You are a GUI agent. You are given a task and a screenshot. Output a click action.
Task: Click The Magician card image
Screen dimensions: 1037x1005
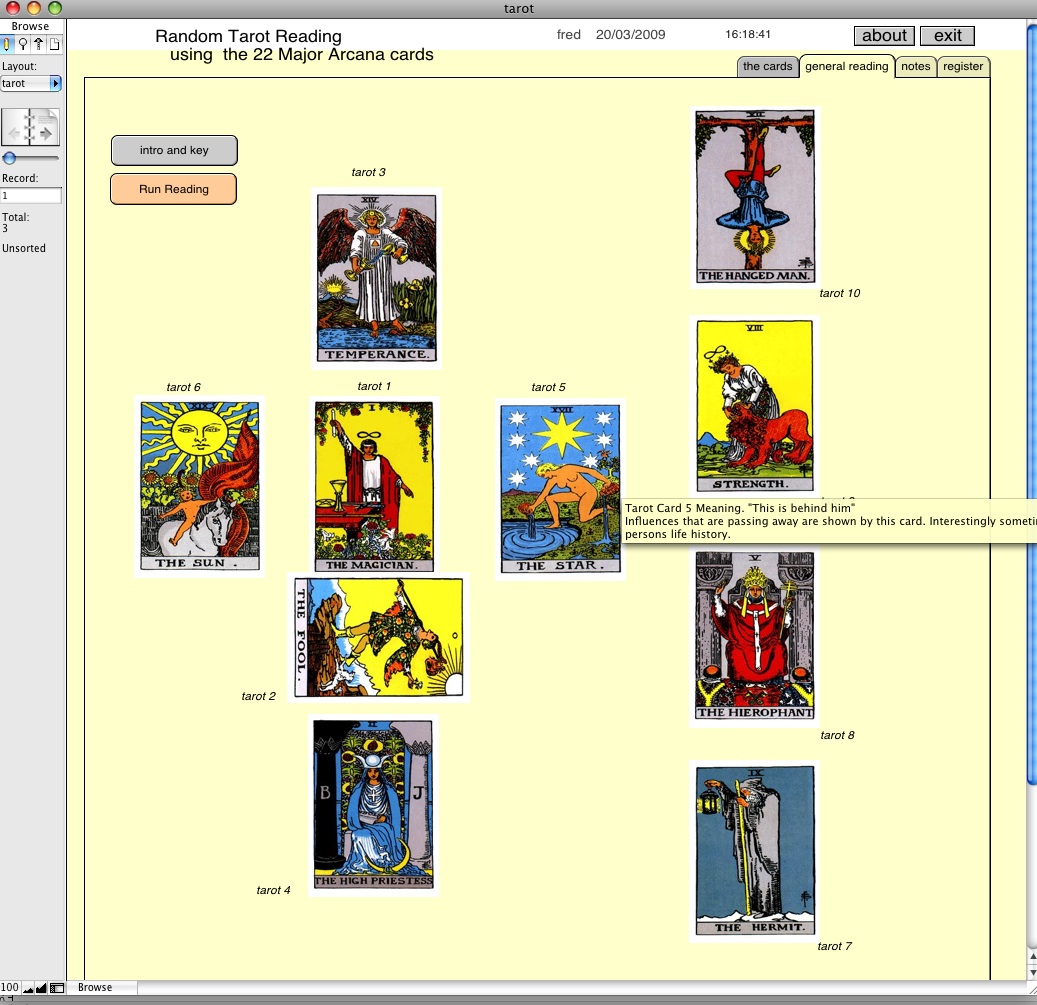pyautogui.click(x=374, y=486)
